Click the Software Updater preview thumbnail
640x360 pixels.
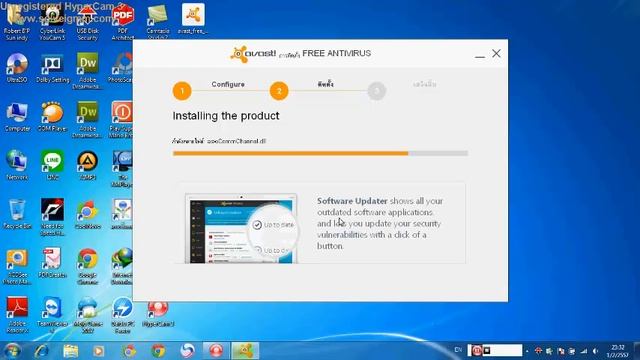pyautogui.click(x=241, y=229)
